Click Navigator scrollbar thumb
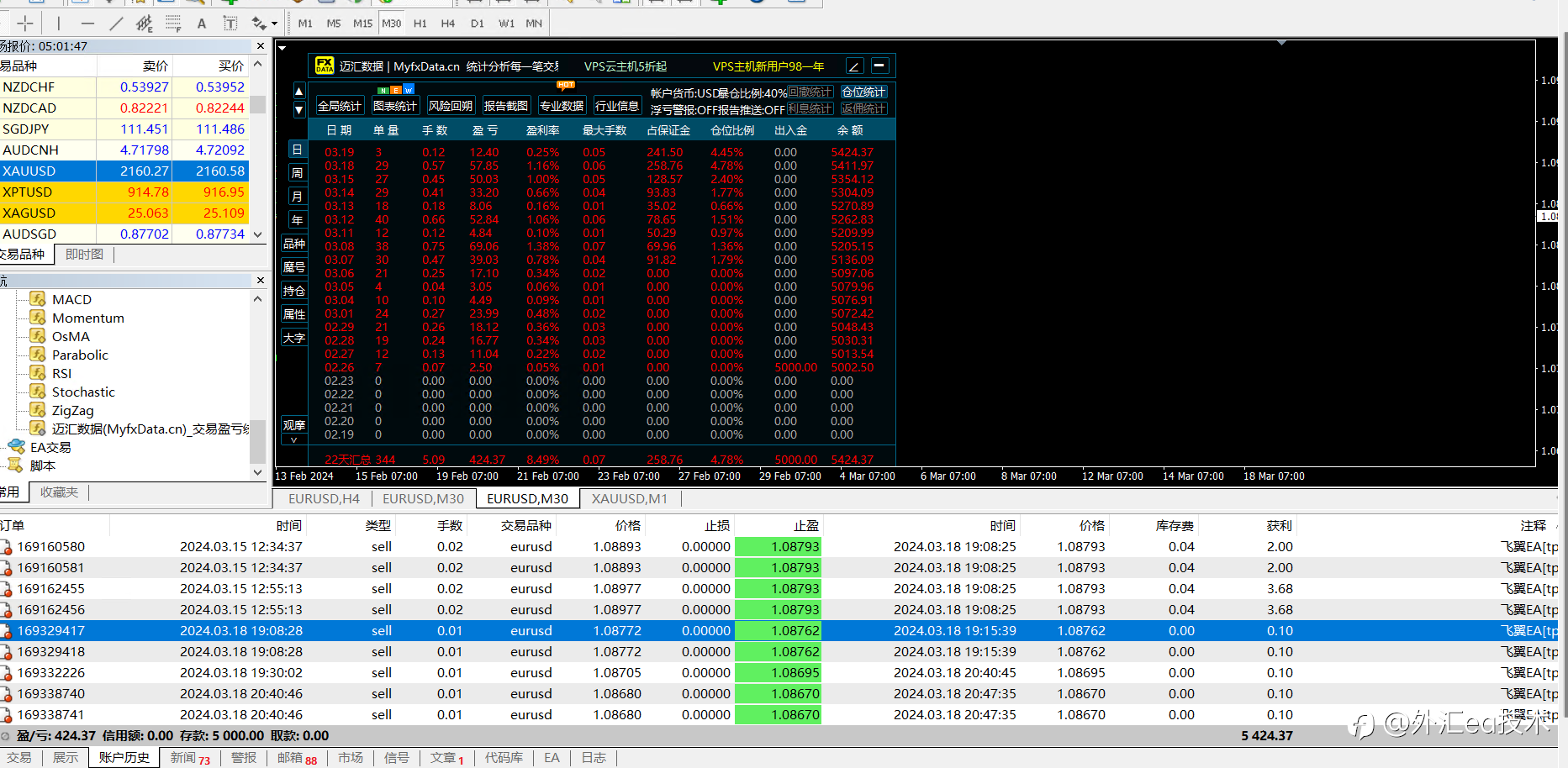Viewport: 1568px width, 768px height. click(x=258, y=441)
